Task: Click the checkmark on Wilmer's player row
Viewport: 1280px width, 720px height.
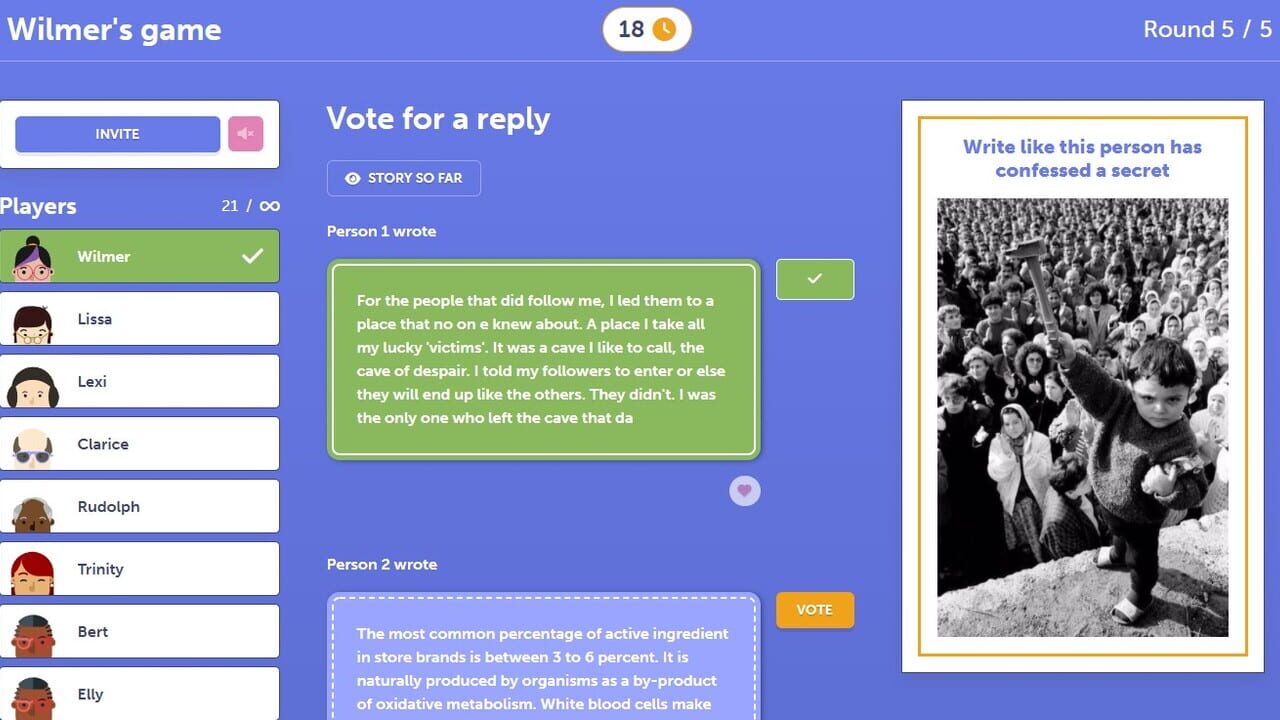Action: [253, 256]
